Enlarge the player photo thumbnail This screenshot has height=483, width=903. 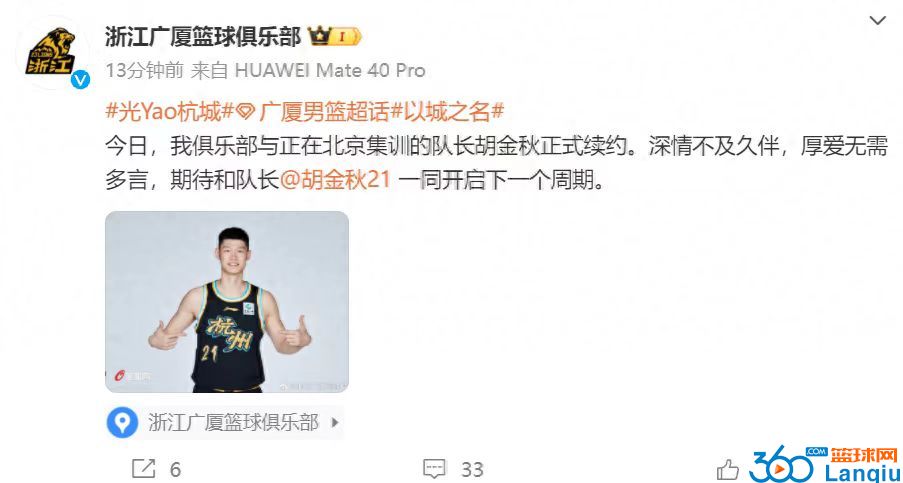[x=227, y=302]
